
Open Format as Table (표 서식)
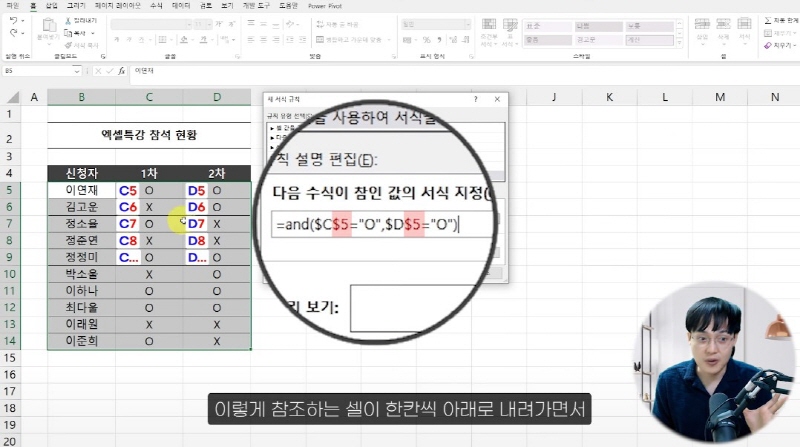(510, 33)
